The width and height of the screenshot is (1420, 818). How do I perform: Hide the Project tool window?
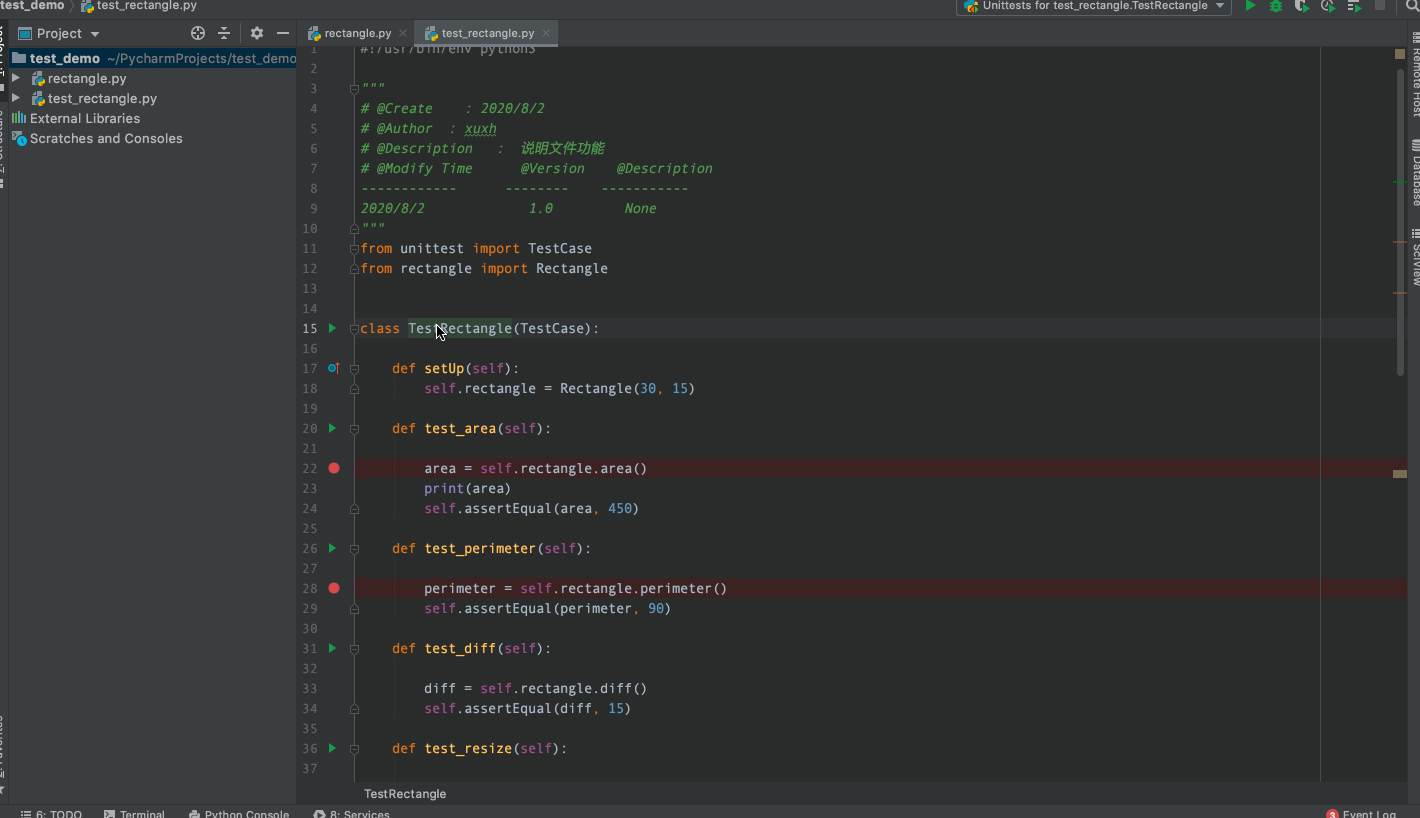pos(283,33)
